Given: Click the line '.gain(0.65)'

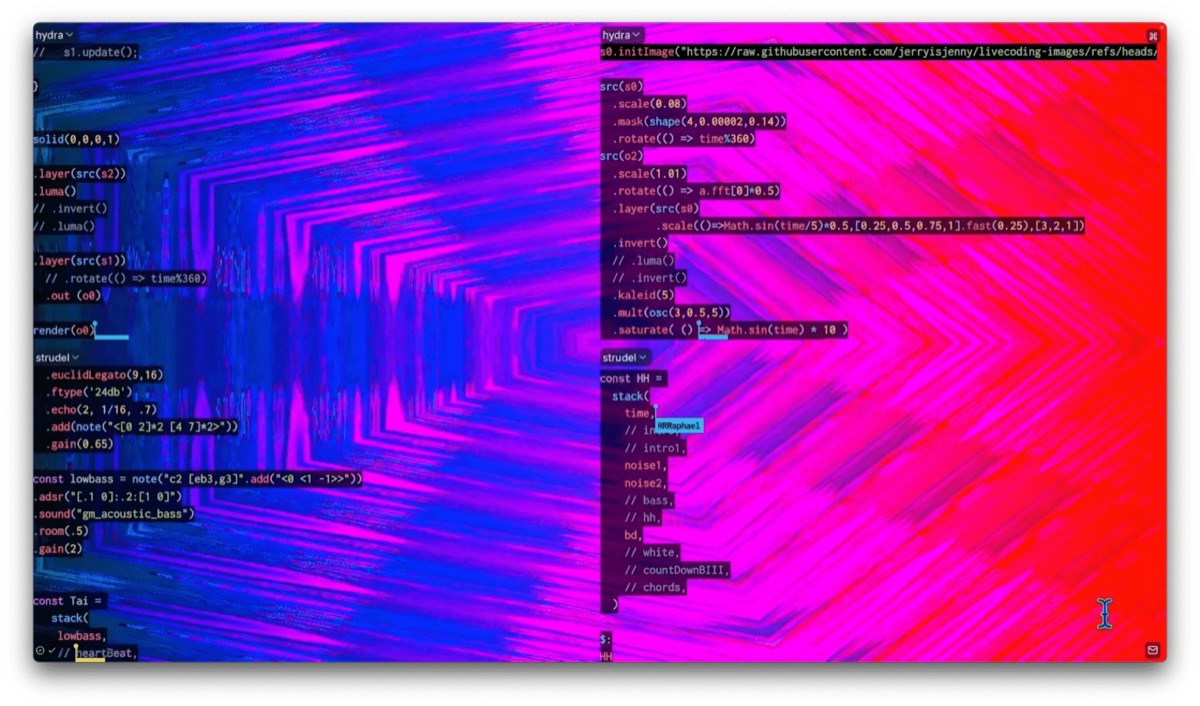Looking at the screenshot, I should (x=80, y=444).
